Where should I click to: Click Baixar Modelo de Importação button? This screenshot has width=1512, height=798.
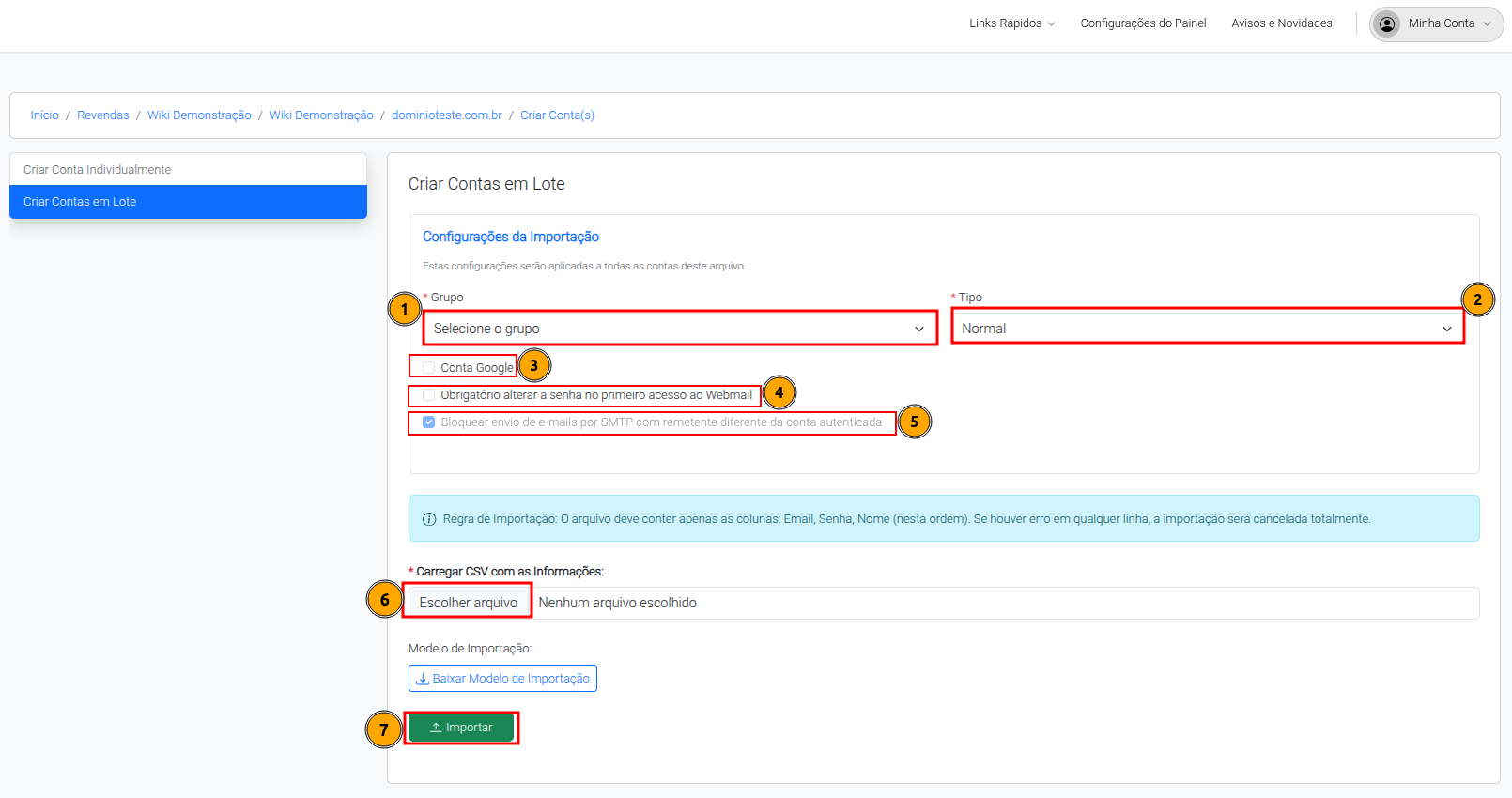tap(502, 679)
